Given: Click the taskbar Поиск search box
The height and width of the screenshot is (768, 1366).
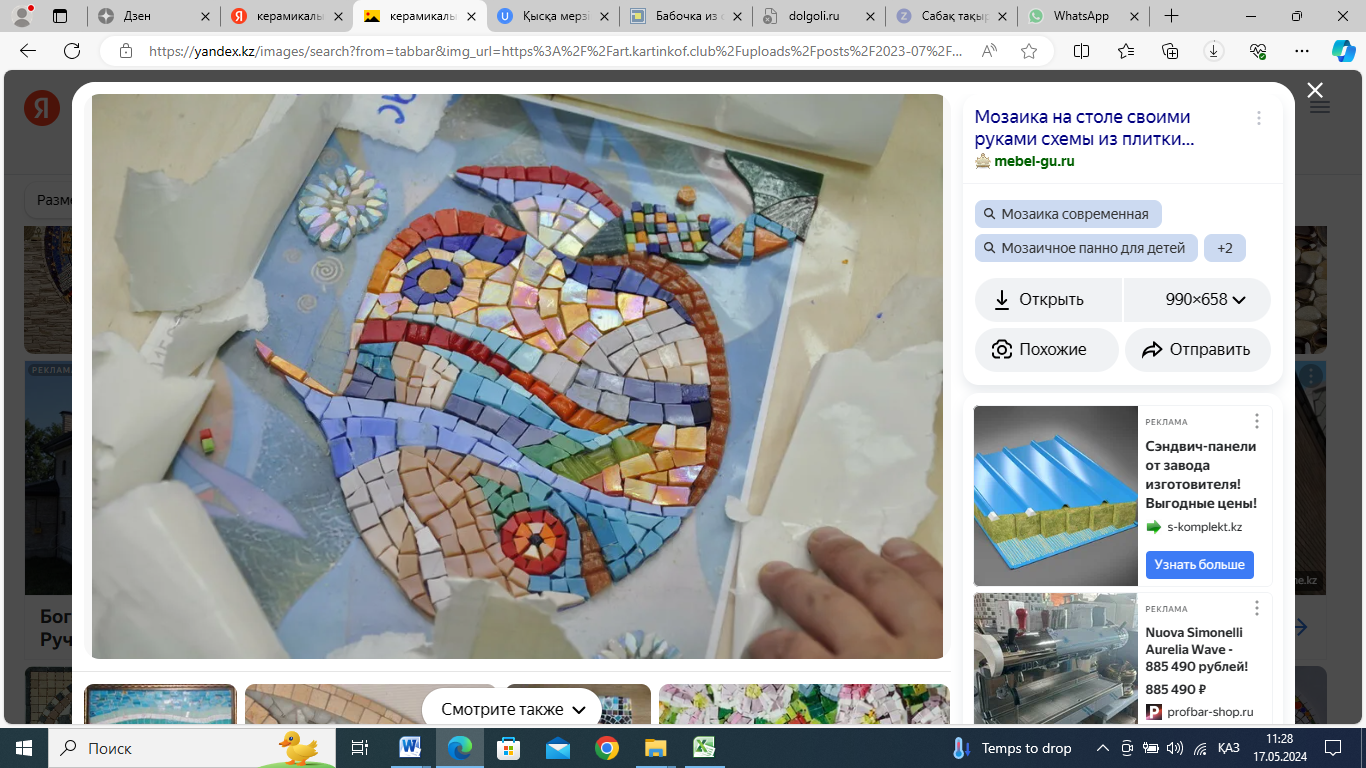Looking at the screenshot, I should tap(190, 748).
